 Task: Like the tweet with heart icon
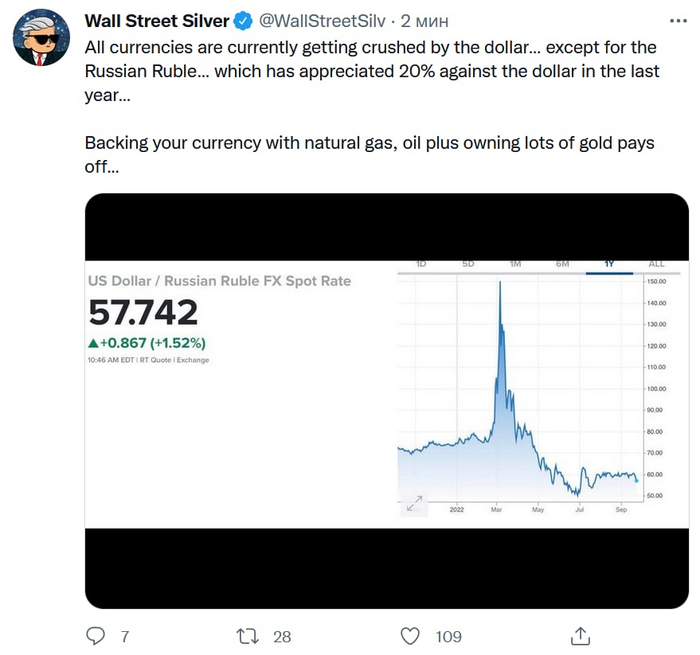(x=410, y=635)
